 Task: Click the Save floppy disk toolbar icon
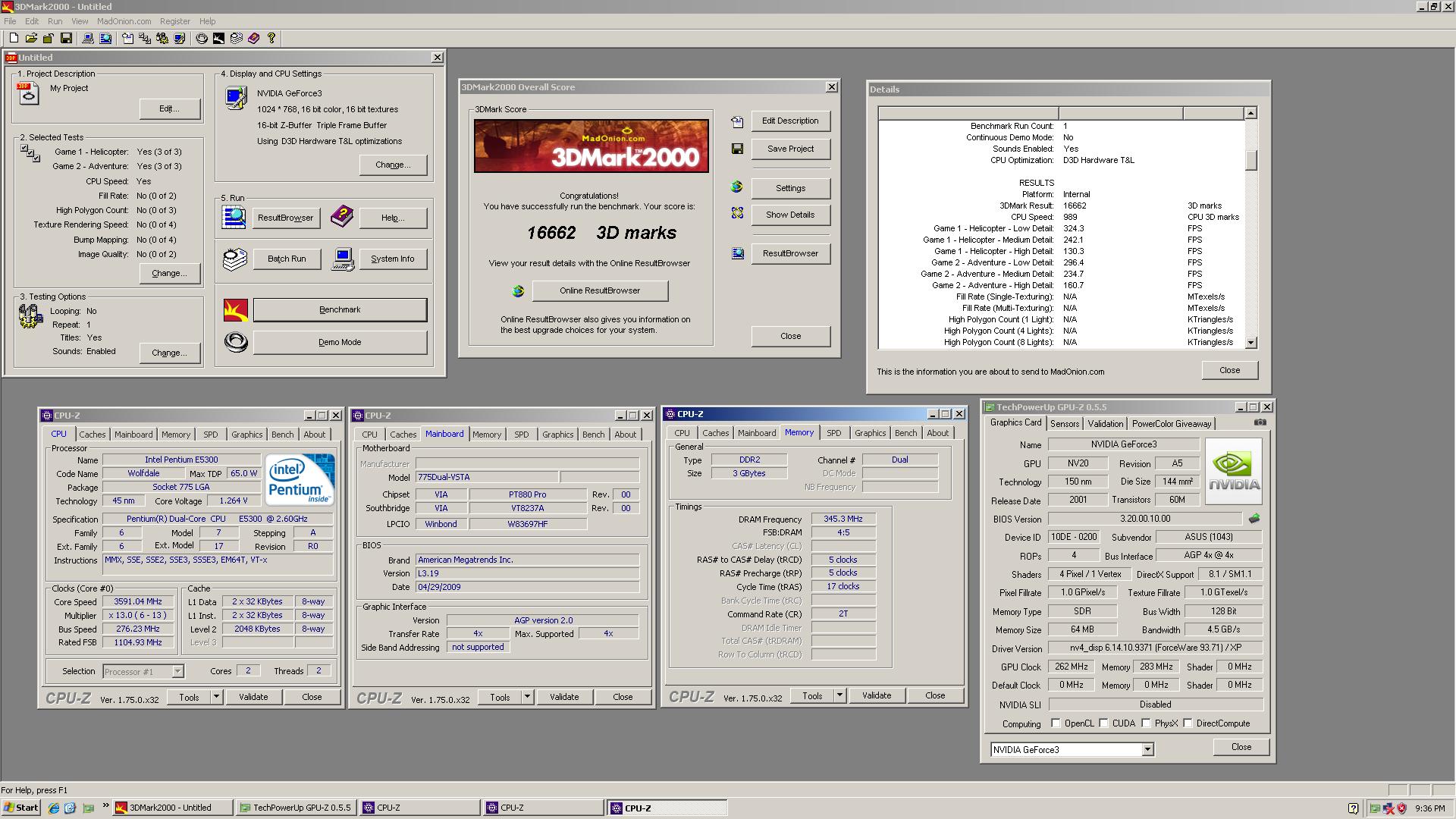66,38
